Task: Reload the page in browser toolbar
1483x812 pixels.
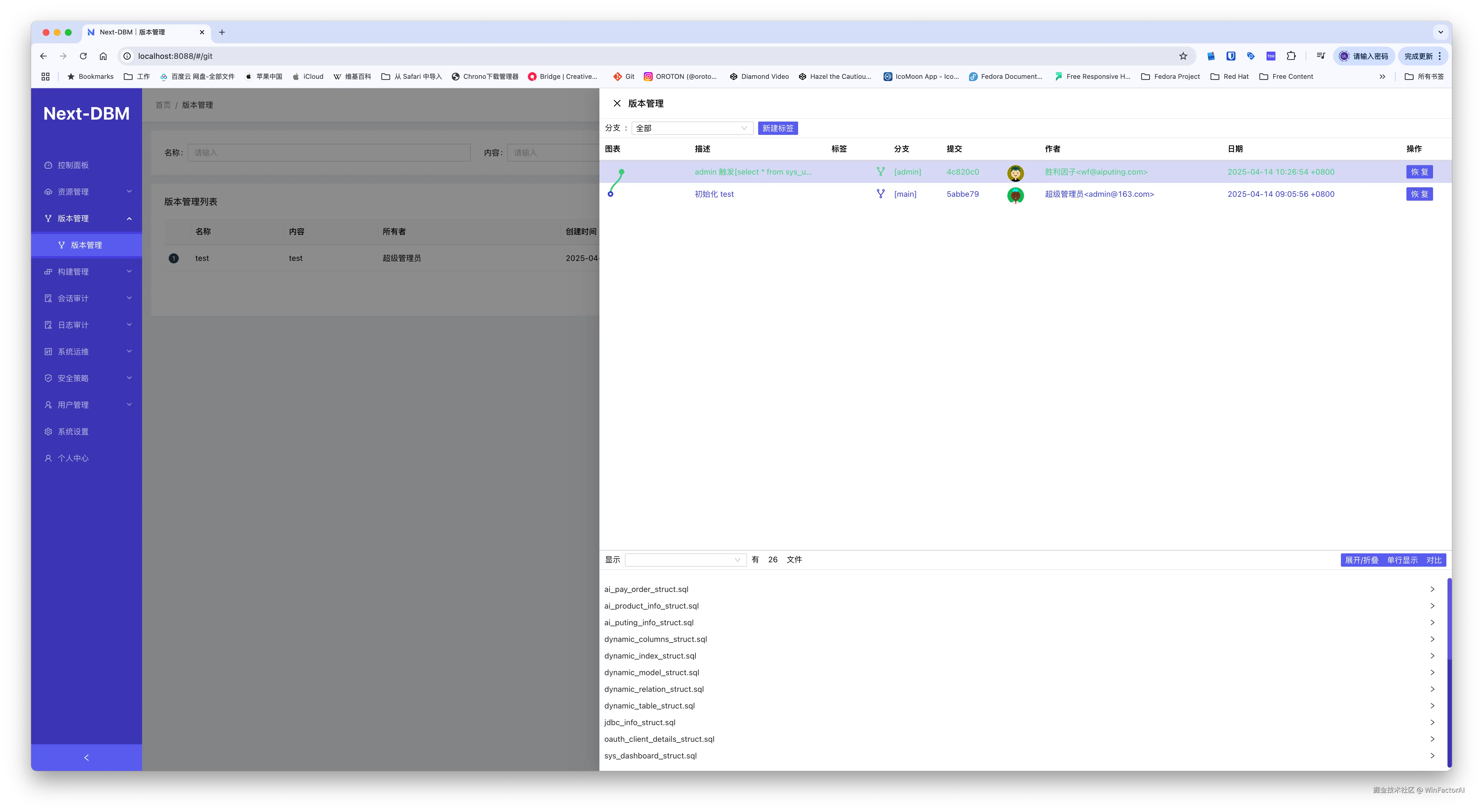Action: point(84,56)
